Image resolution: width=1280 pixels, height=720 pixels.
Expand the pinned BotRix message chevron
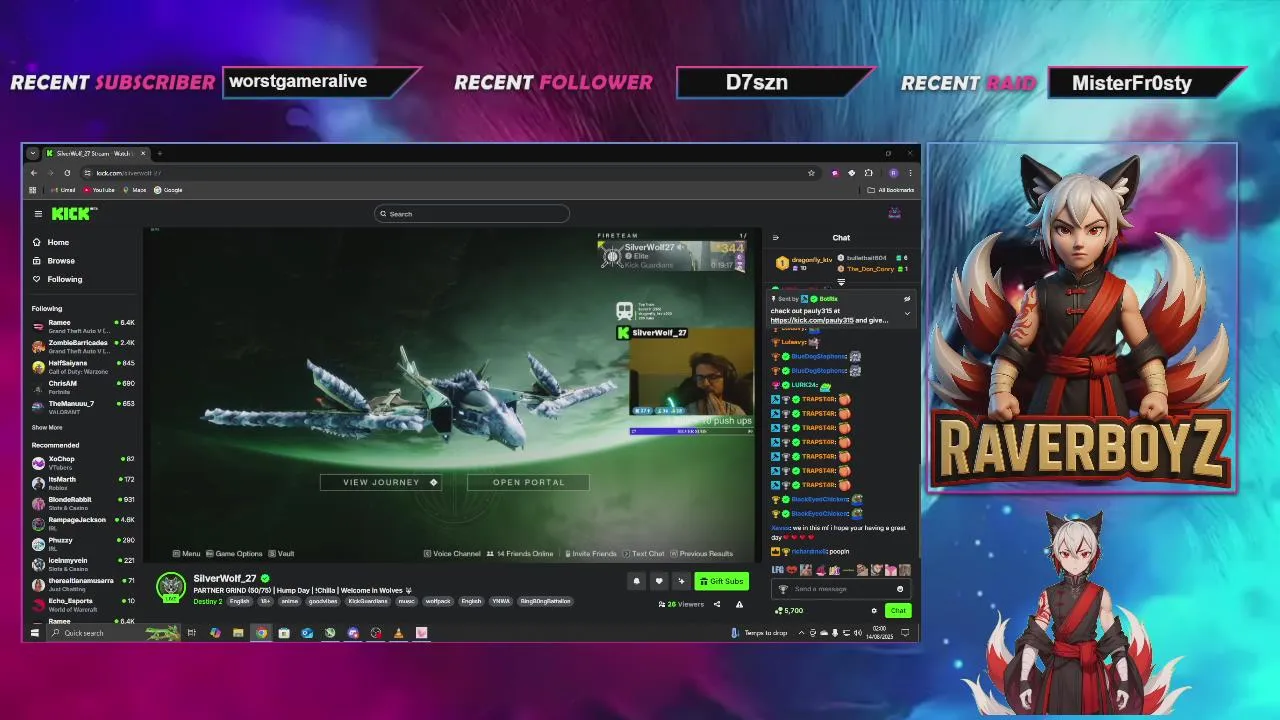click(907, 313)
